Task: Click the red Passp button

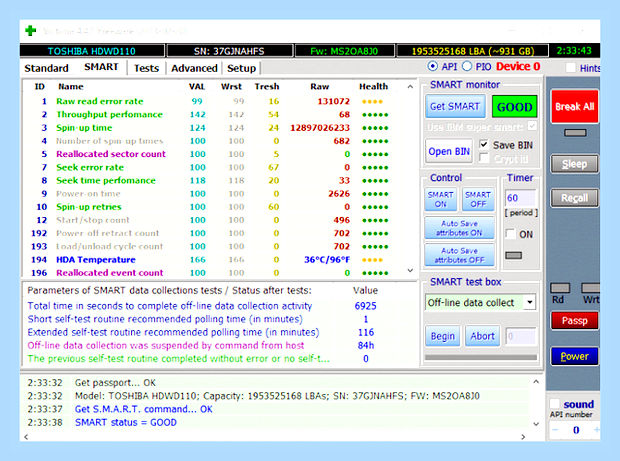Action: tap(575, 321)
